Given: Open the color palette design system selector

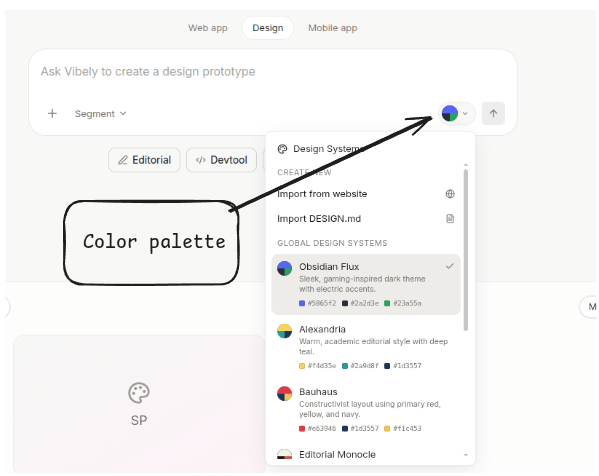Looking at the screenshot, I should (456, 113).
